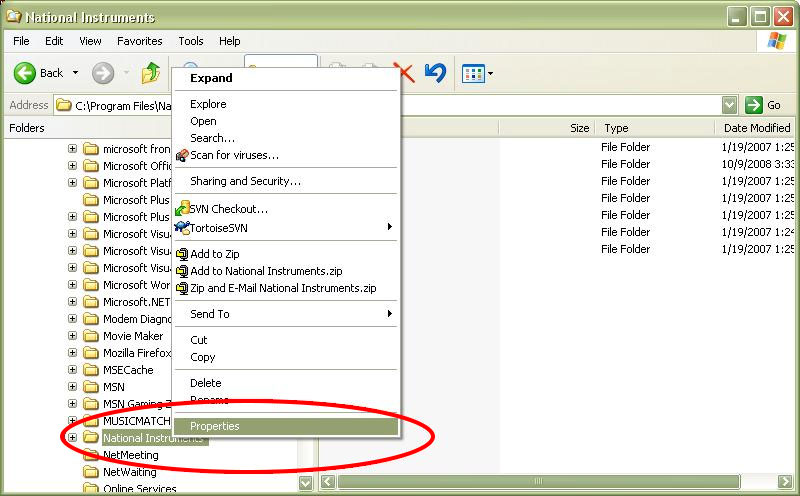Expand the microsoft frontpage folder node
Screen dimensions: 800x496
pyautogui.click(x=72, y=148)
